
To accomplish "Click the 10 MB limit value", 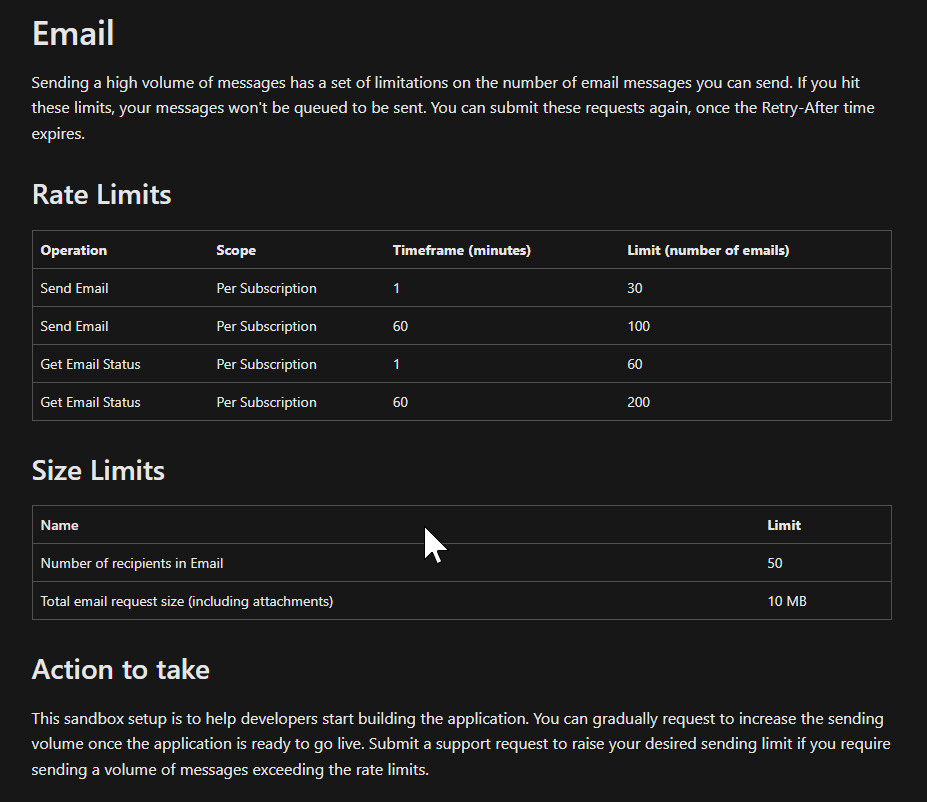I will (786, 601).
